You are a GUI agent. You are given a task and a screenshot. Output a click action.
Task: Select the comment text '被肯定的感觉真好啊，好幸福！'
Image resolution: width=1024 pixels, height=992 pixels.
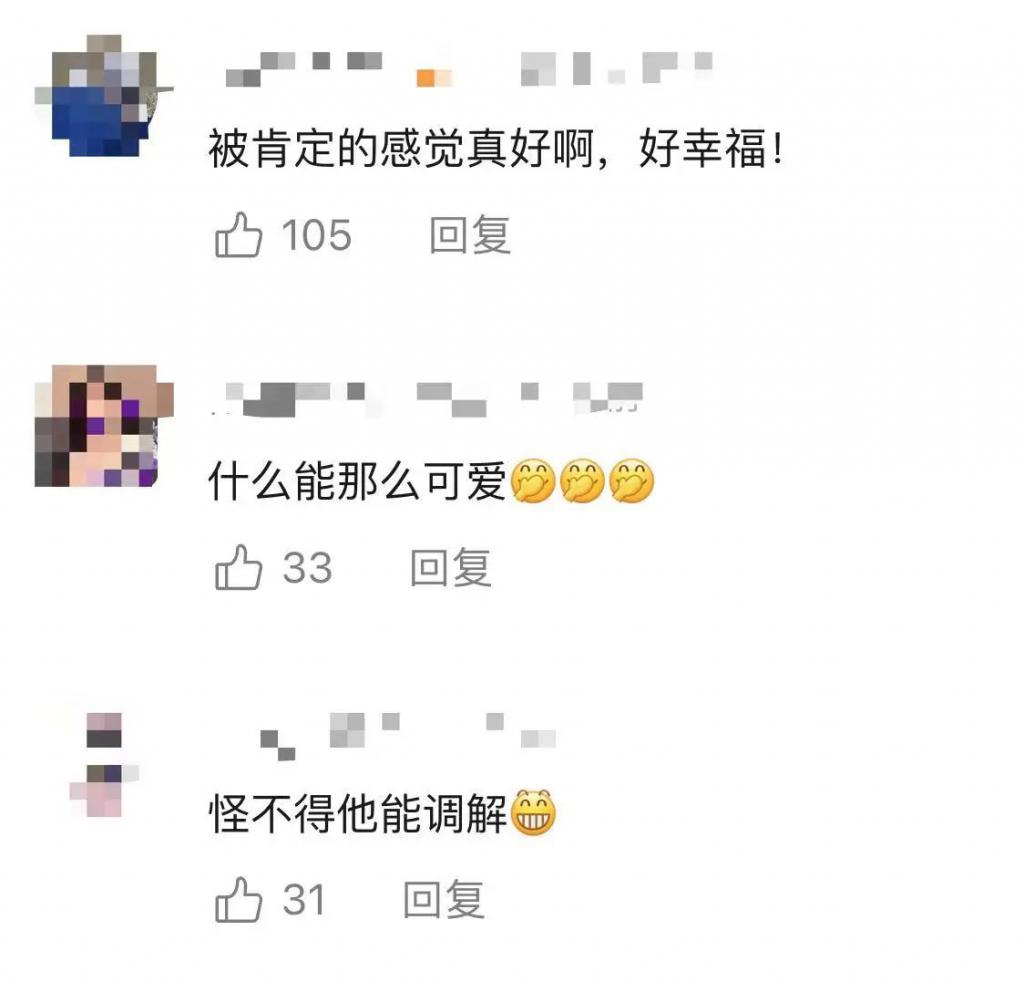pyautogui.click(x=495, y=150)
